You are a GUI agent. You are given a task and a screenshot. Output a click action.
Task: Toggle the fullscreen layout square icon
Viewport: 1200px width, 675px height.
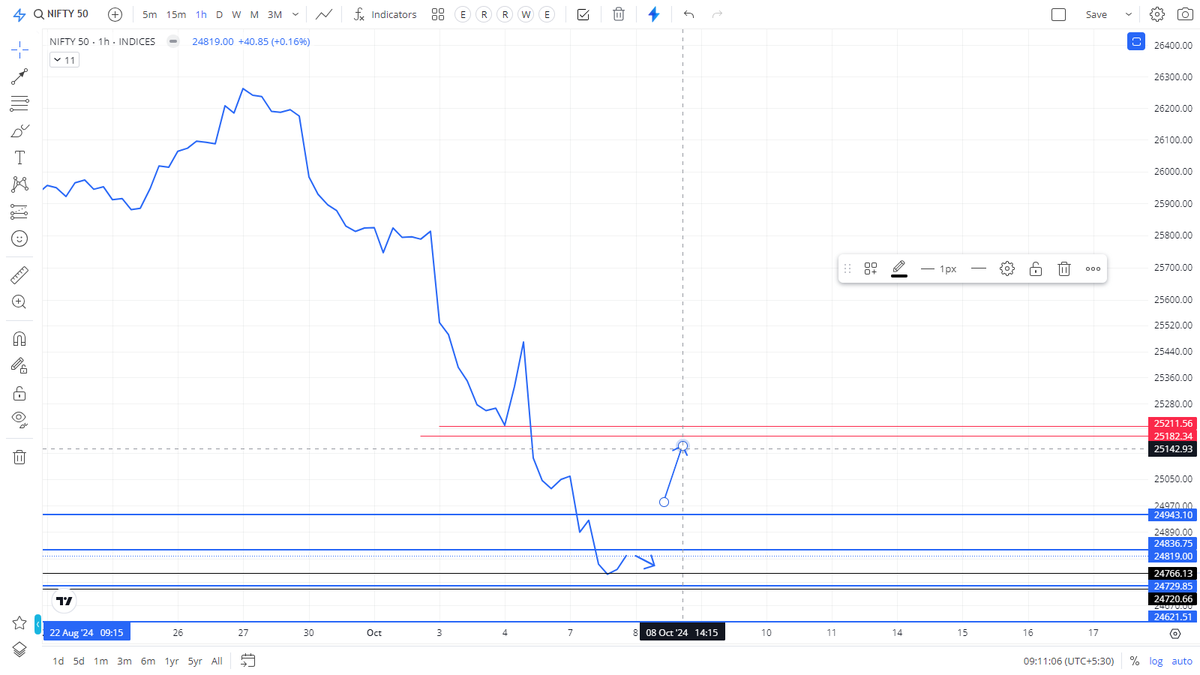pos(1059,15)
